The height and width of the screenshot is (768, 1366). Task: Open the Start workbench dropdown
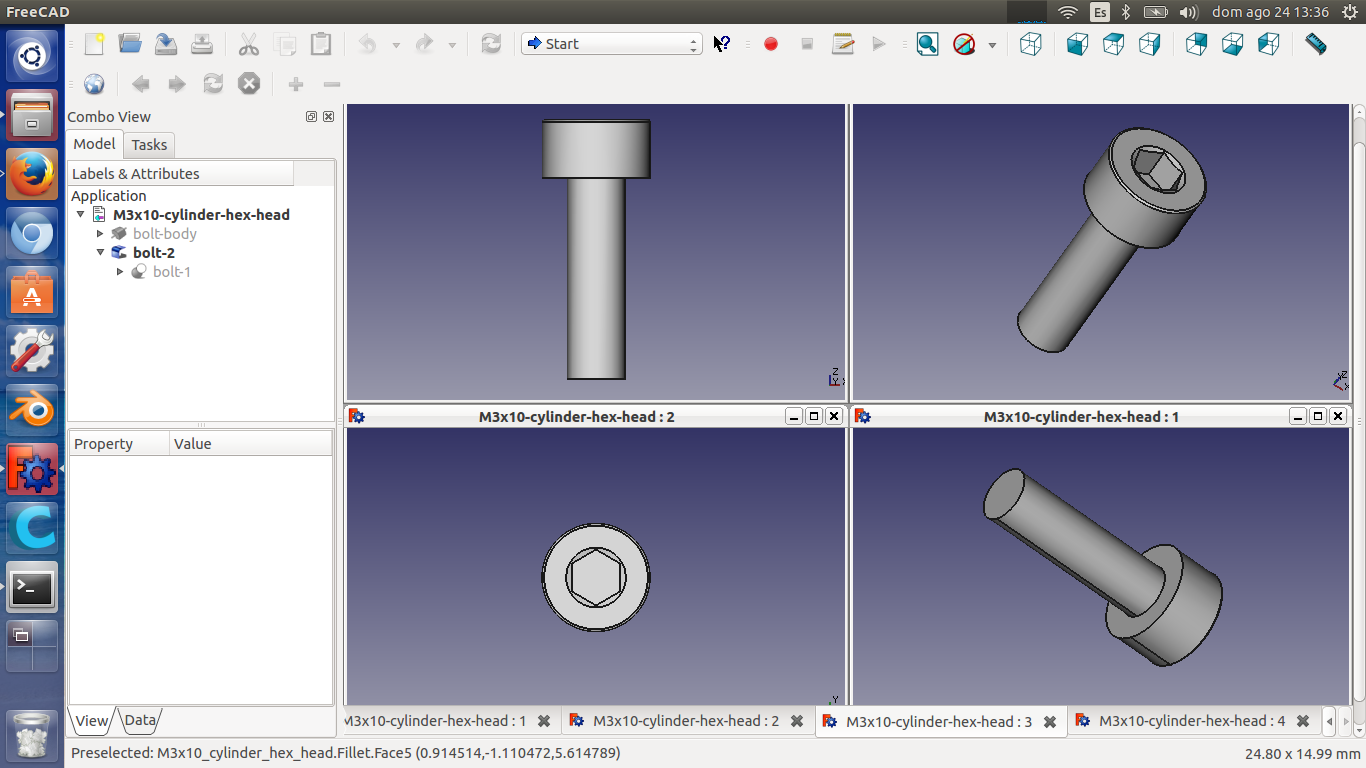[611, 44]
